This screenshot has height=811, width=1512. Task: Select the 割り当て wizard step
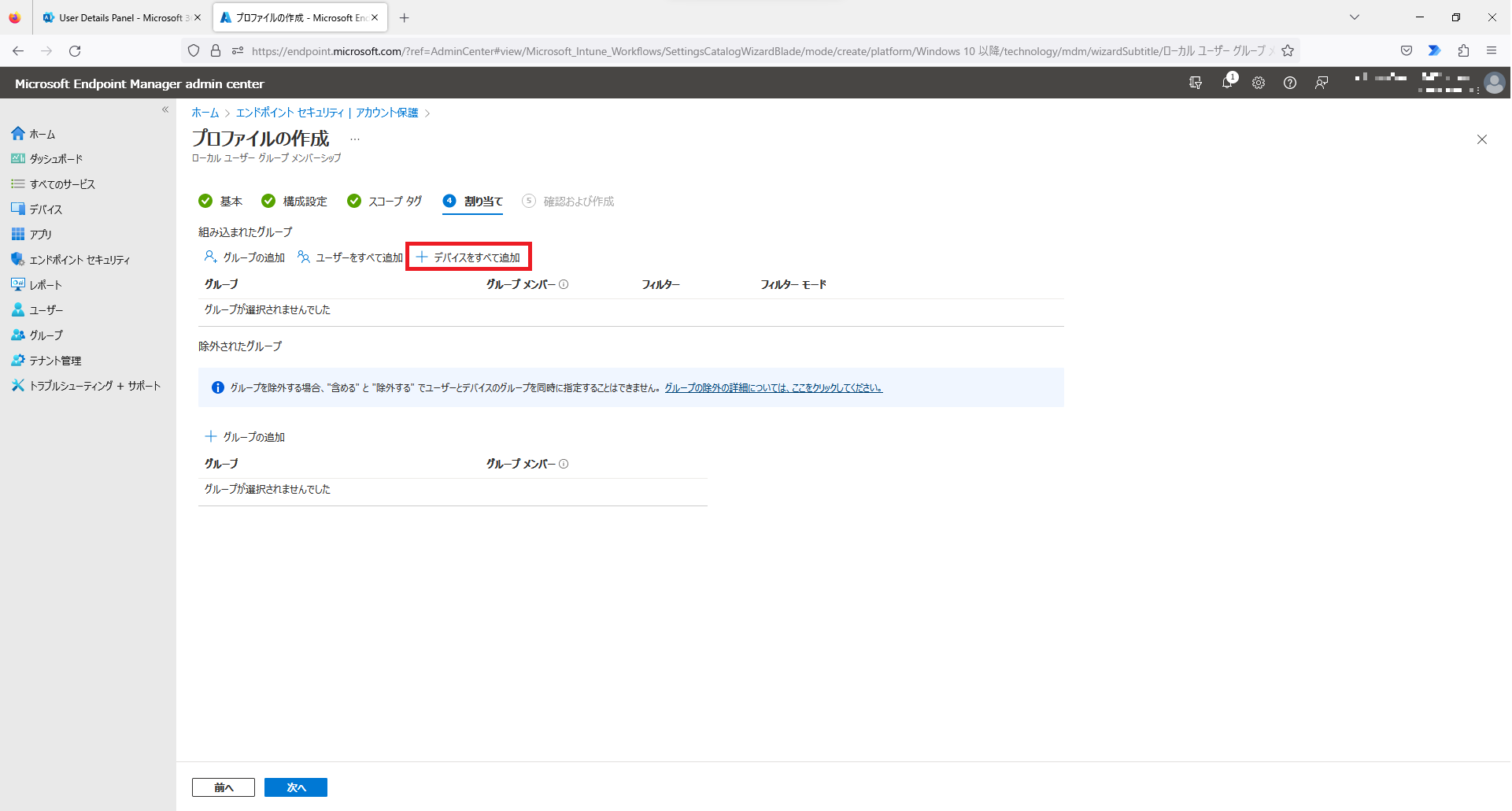pyautogui.click(x=473, y=202)
